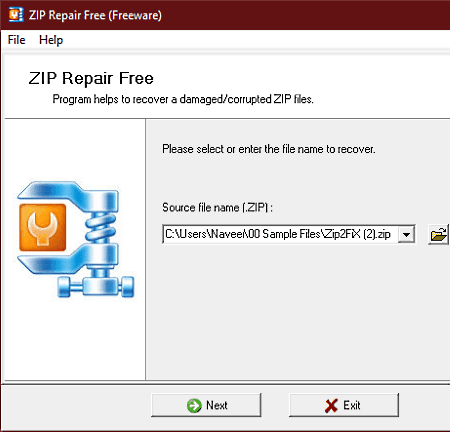Click the red X icon on Exit
The image size is (450, 432).
[x=331, y=406]
